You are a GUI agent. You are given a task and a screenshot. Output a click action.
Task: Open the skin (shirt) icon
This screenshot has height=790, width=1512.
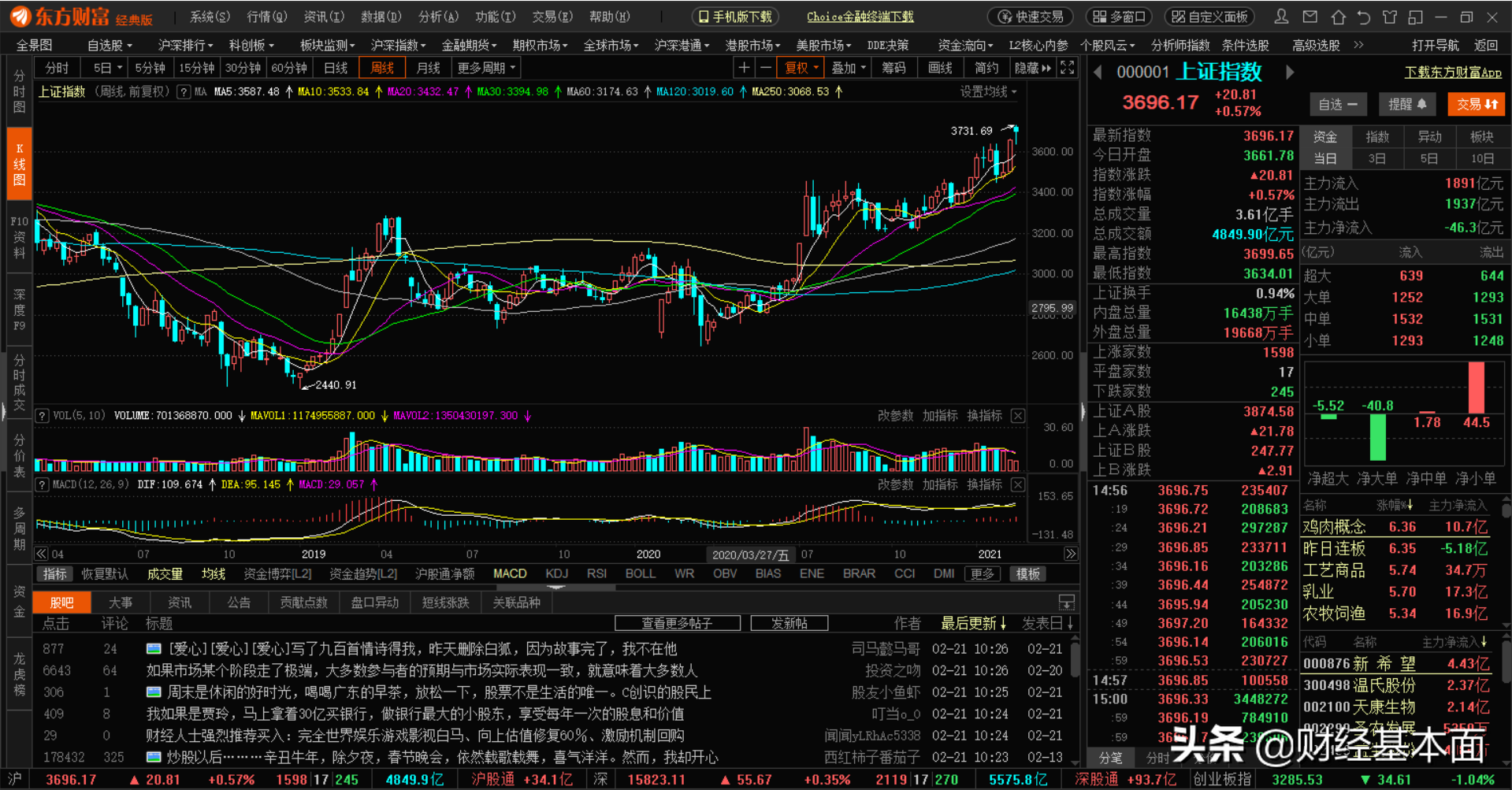1390,17
